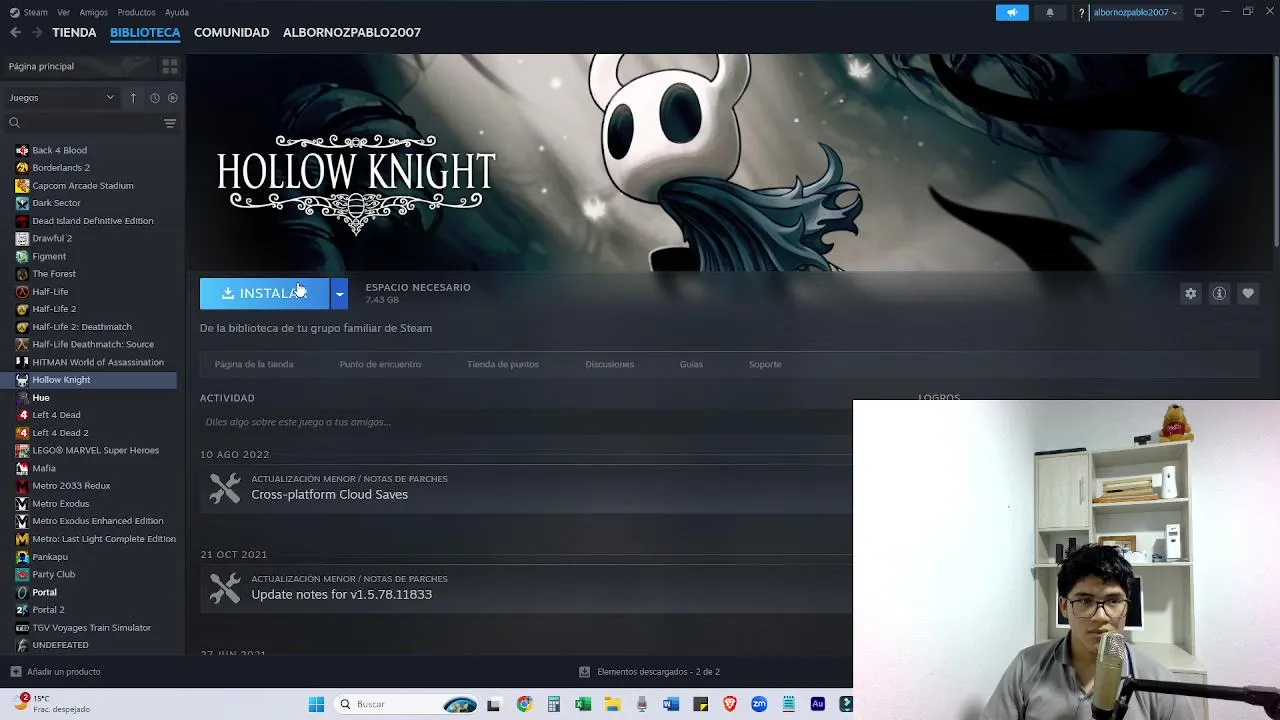Click the Instalar button for Hollow Knight

(264, 293)
